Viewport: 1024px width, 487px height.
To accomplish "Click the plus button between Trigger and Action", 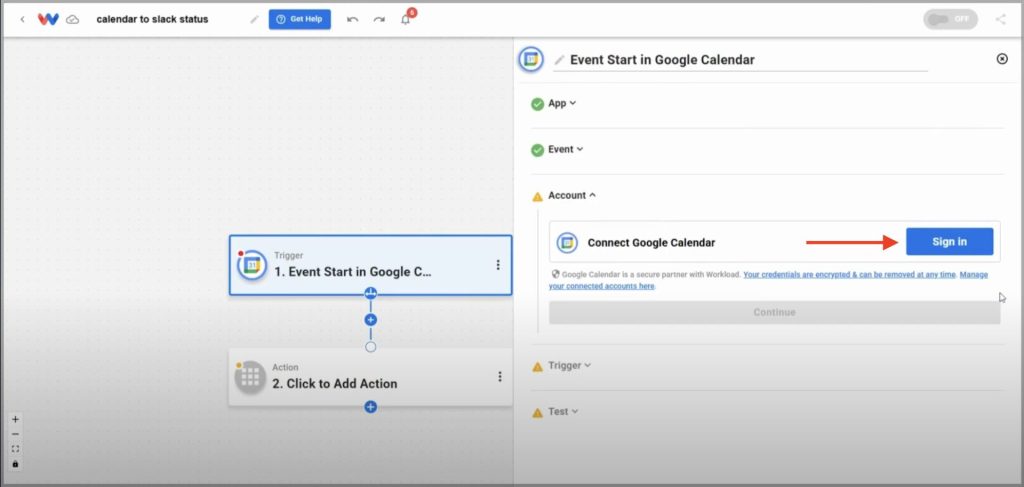I will [370, 320].
